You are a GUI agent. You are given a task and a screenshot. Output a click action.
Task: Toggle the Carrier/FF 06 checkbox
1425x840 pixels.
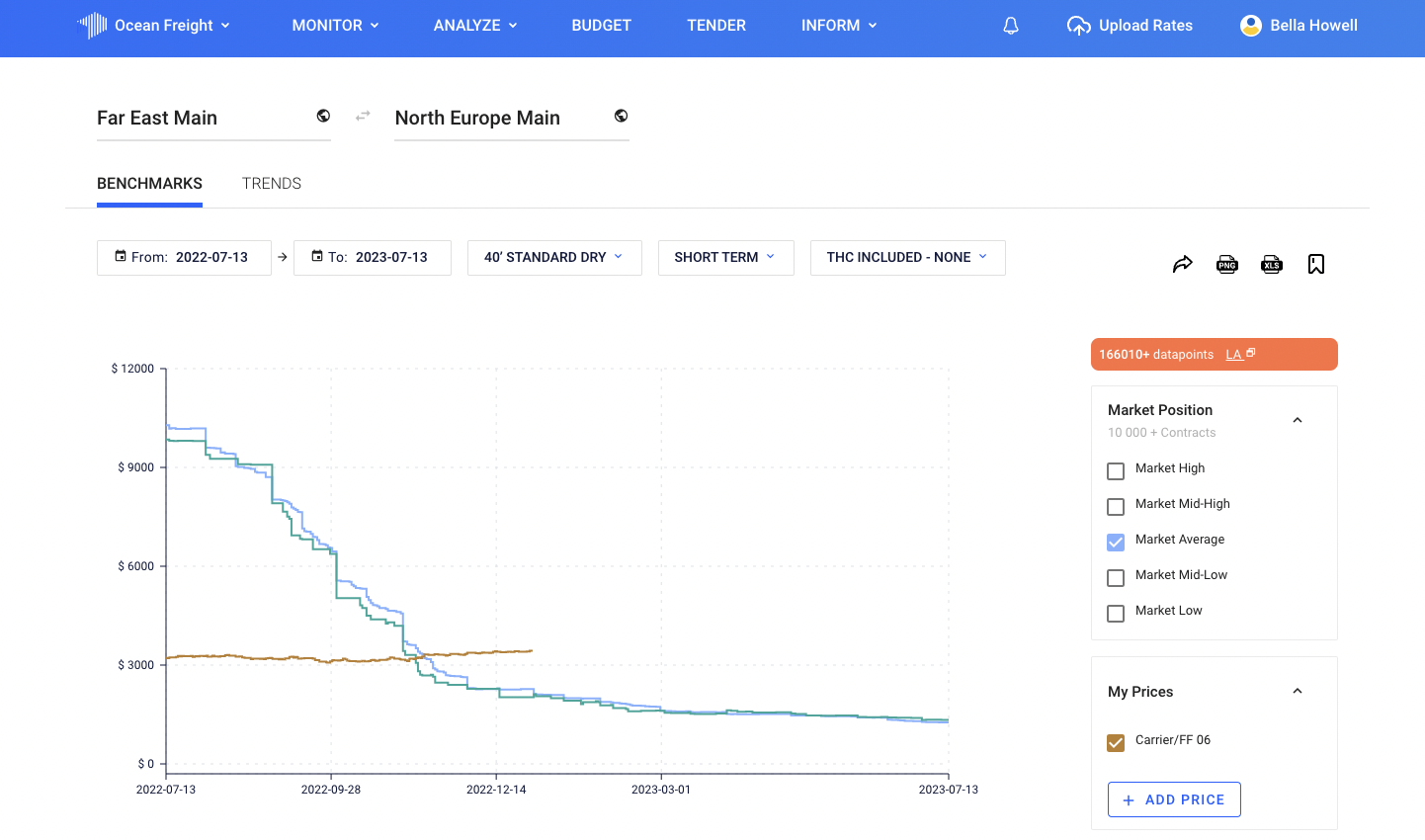1116,743
